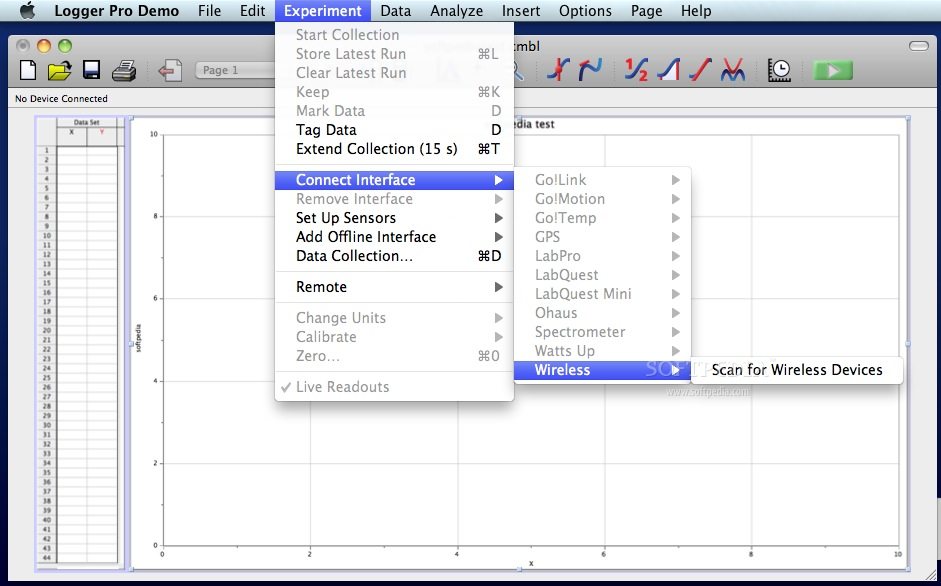
Task: Click the Spectrometer submenu entry
Action: coord(603,332)
